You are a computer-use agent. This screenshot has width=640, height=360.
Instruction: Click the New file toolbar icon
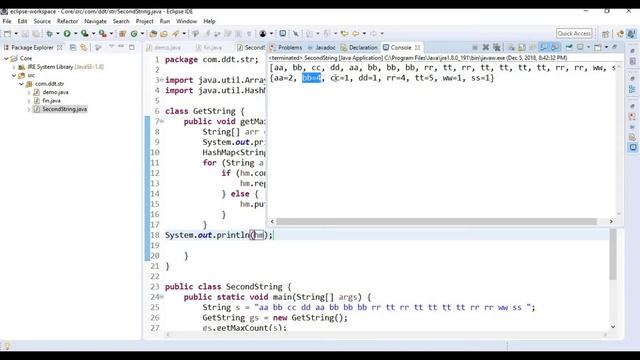[7, 33]
